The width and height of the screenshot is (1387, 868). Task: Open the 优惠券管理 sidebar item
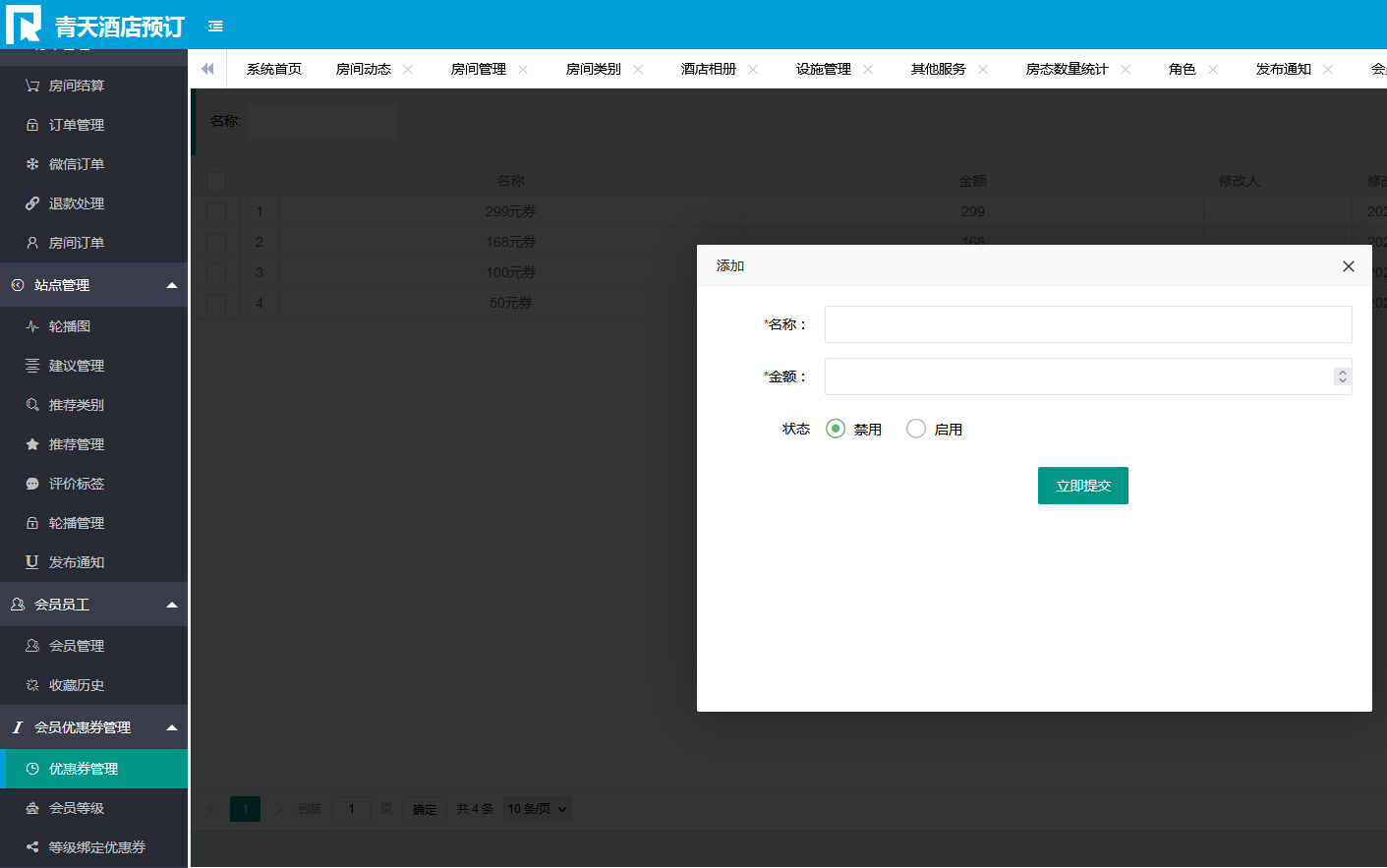[x=94, y=769]
